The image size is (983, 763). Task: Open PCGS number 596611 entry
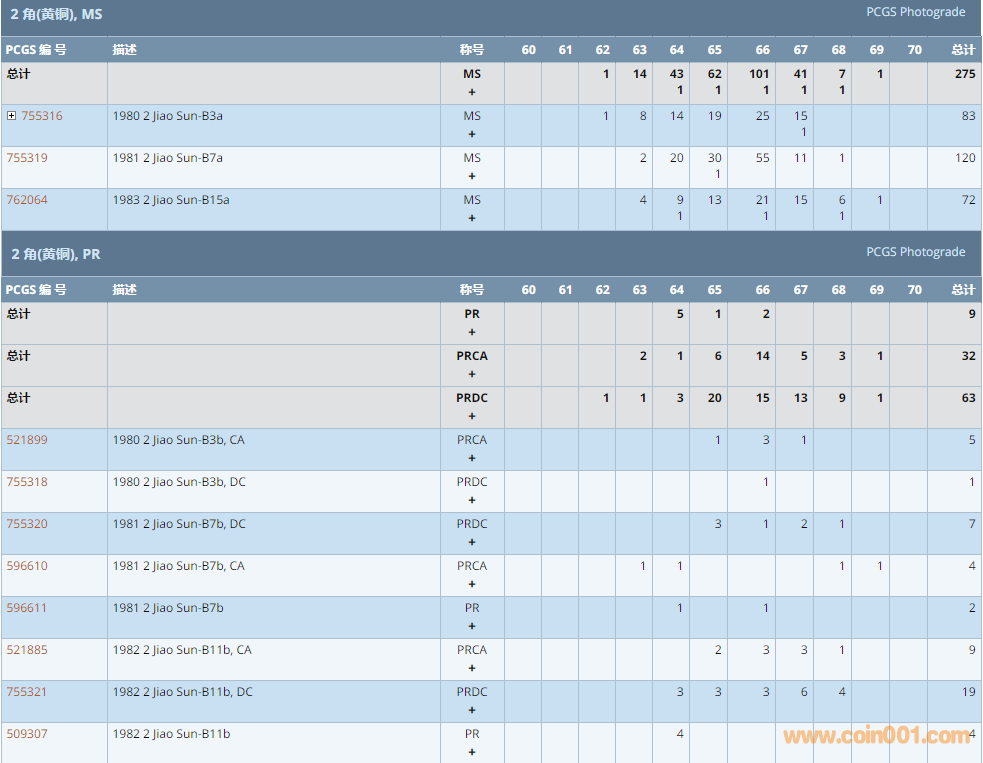click(27, 608)
